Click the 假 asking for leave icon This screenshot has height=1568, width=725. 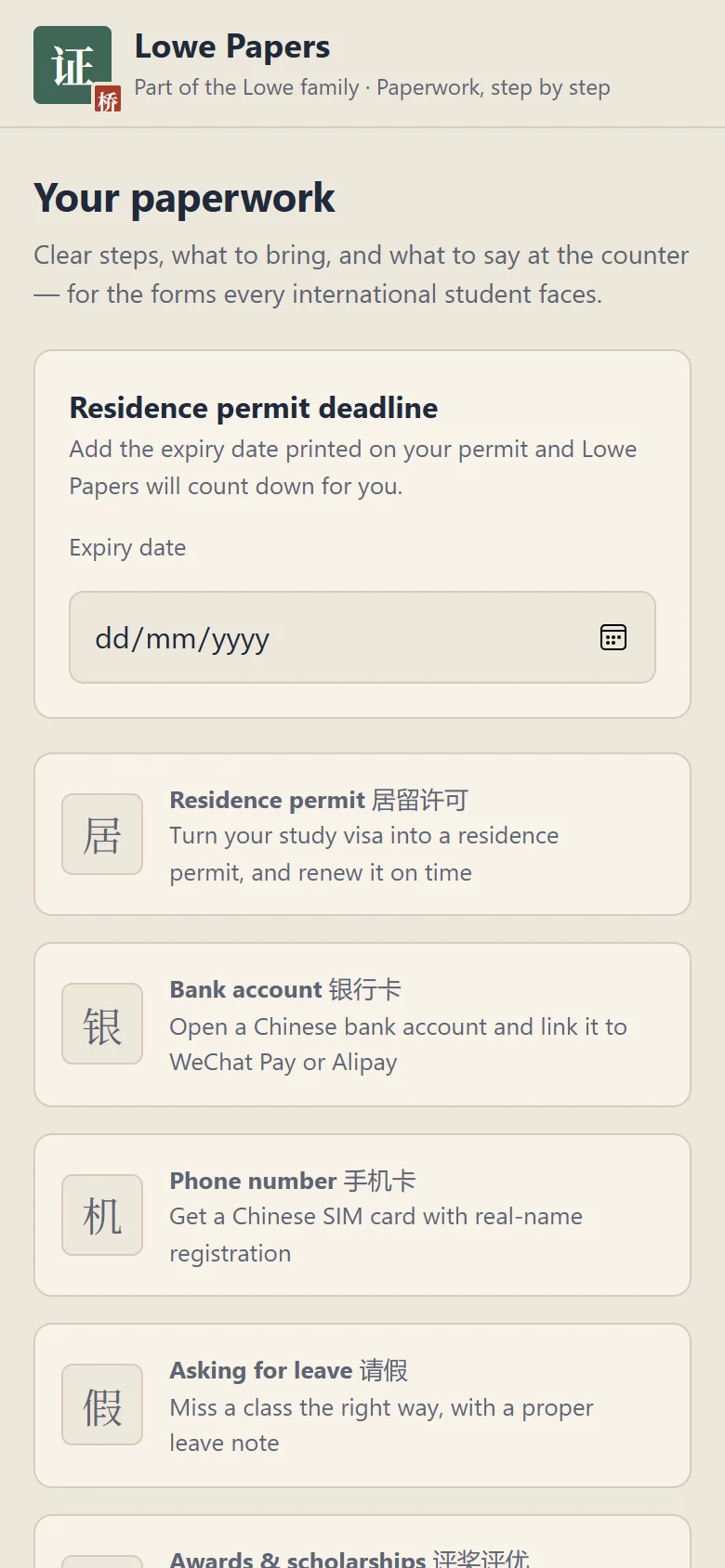coord(102,1405)
